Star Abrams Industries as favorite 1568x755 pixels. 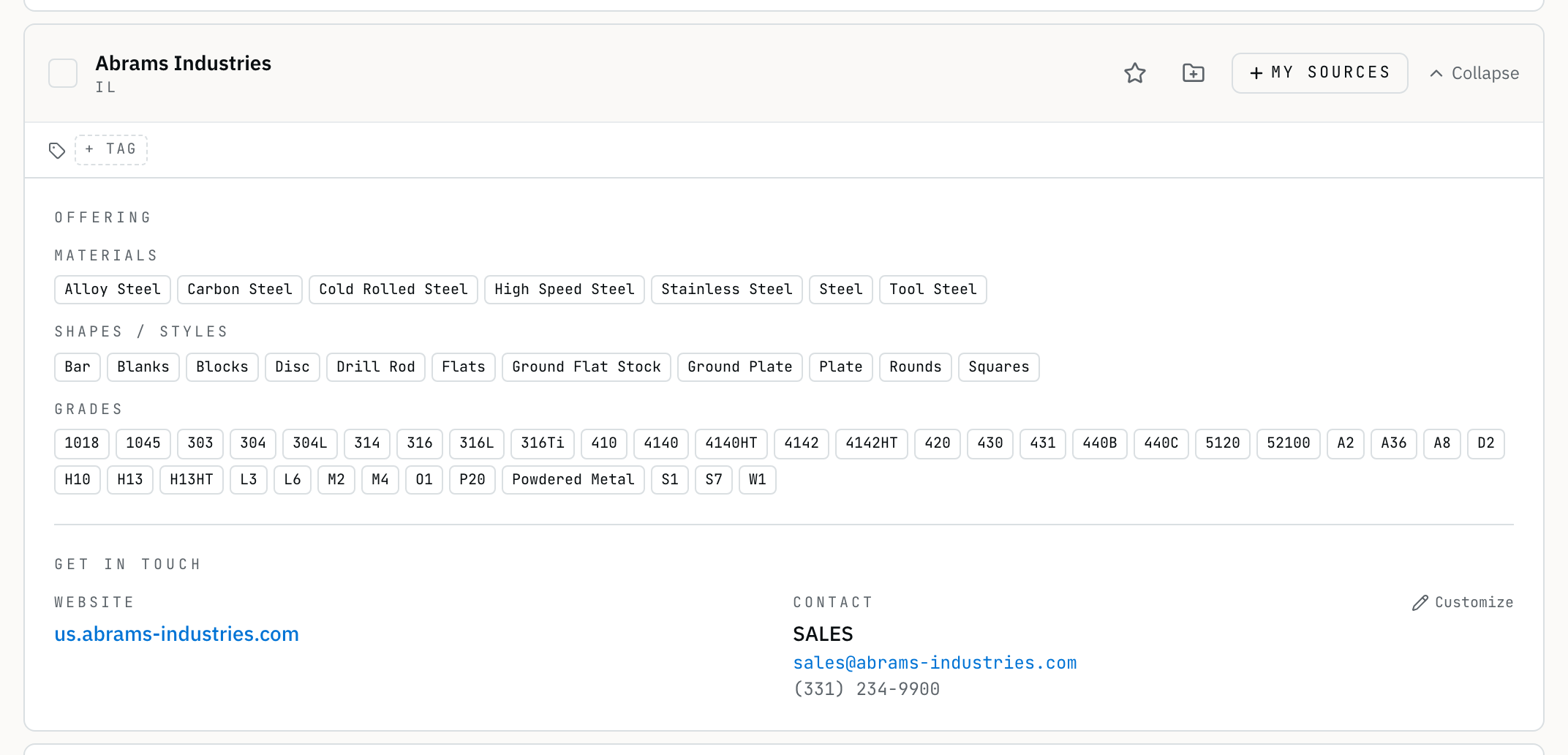click(x=1134, y=73)
